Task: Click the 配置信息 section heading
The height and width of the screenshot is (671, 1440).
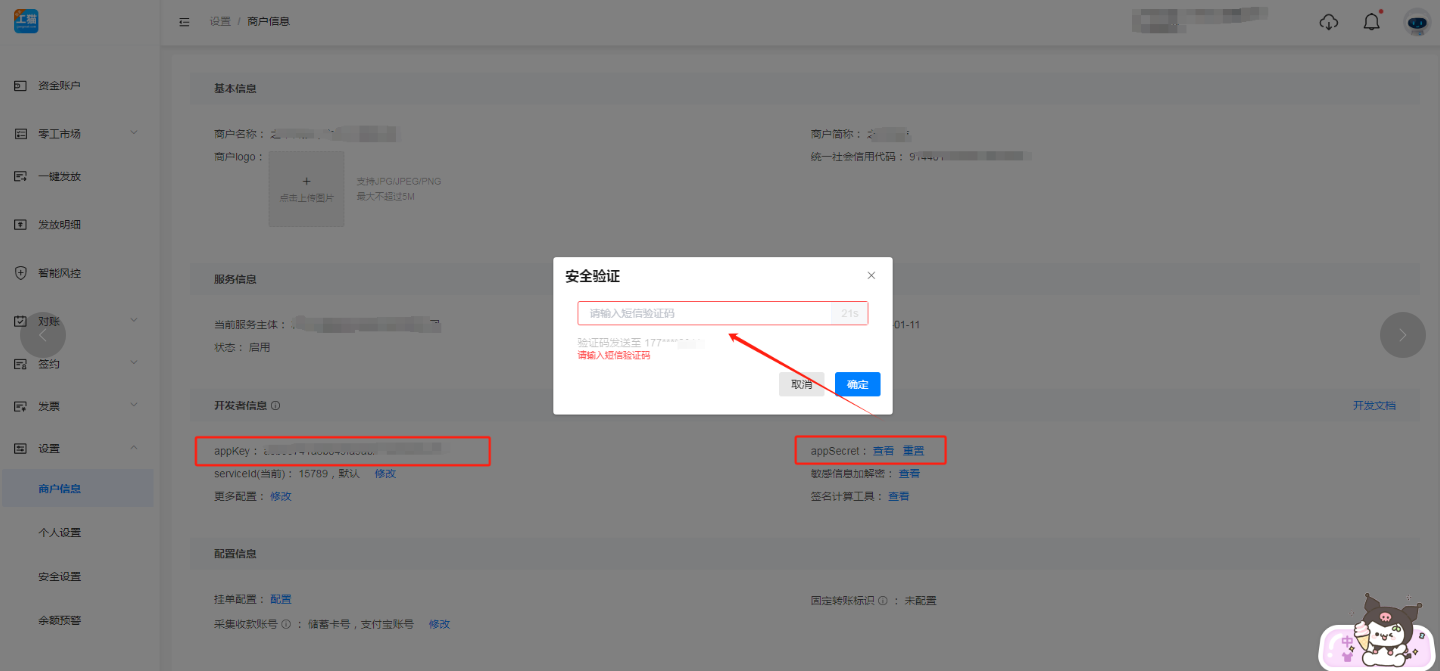Action: click(x=235, y=553)
